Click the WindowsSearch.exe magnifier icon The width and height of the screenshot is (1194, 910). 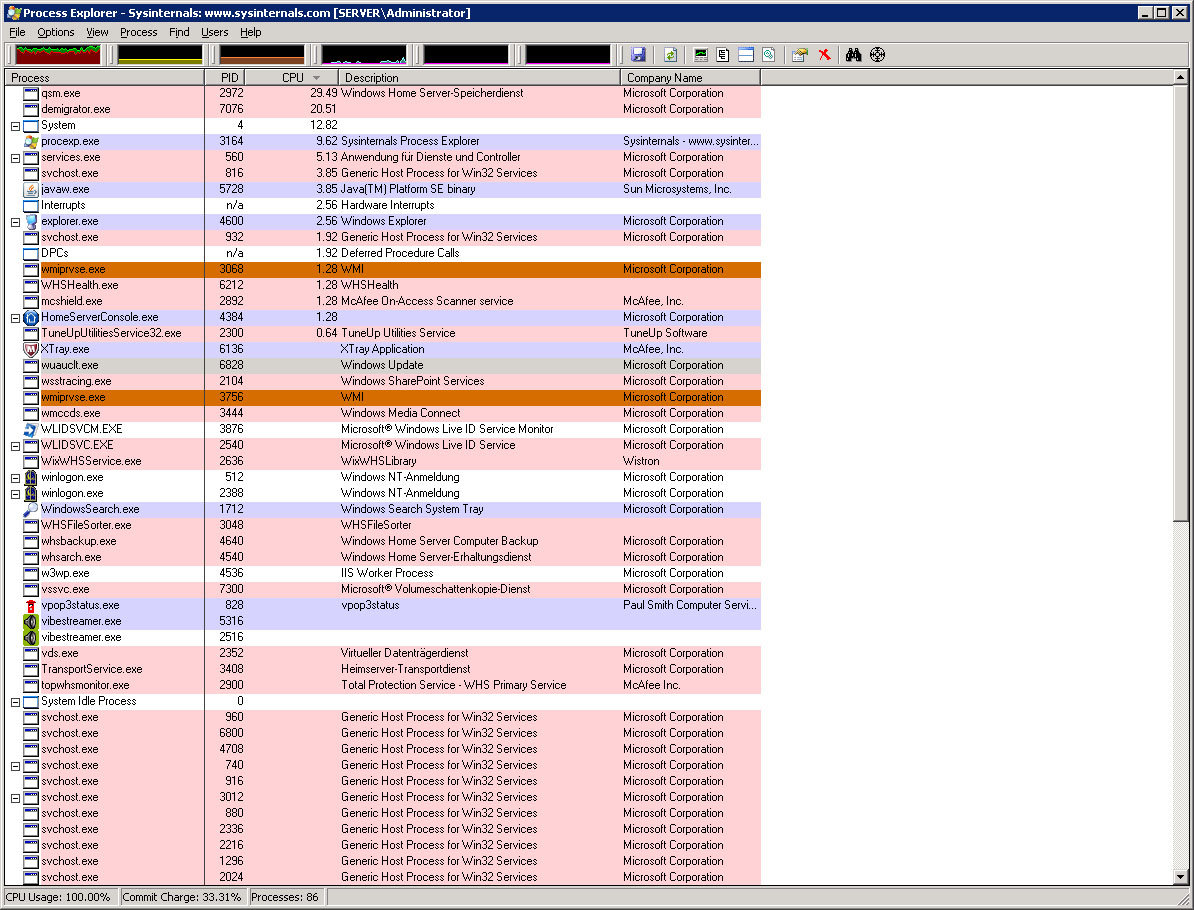coord(30,509)
